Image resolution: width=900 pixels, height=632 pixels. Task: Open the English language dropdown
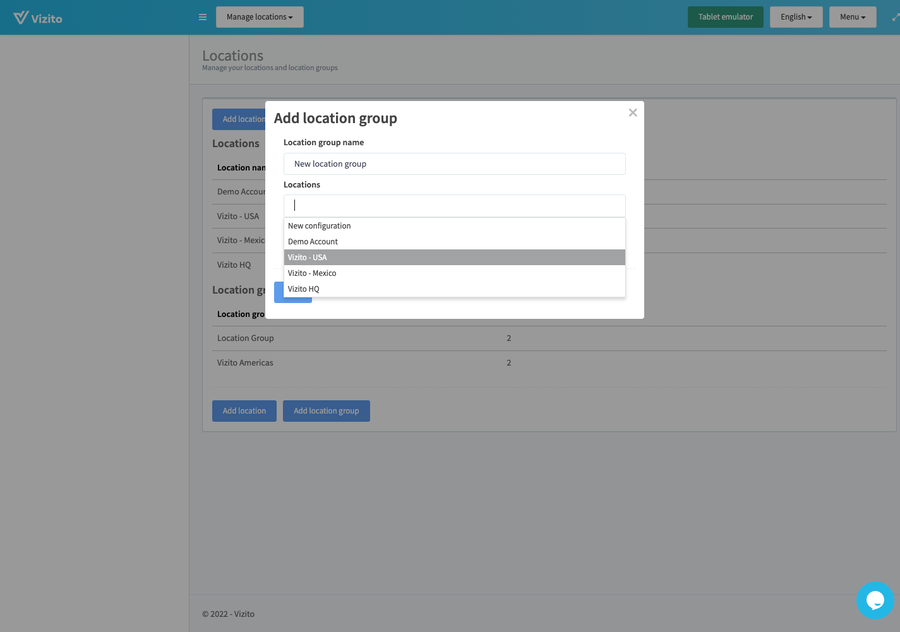pyautogui.click(x=796, y=17)
